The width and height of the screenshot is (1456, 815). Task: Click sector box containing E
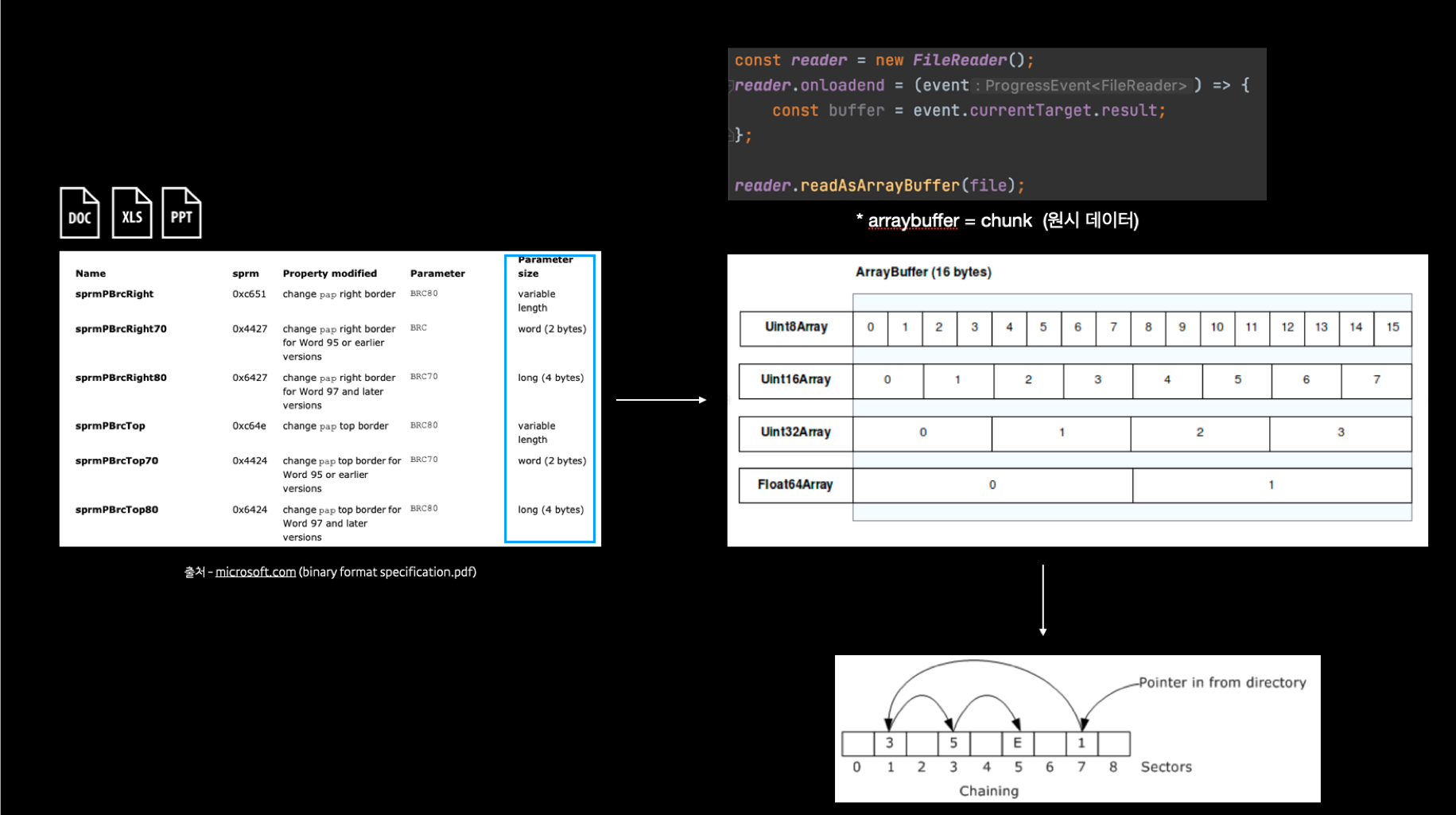click(1017, 743)
